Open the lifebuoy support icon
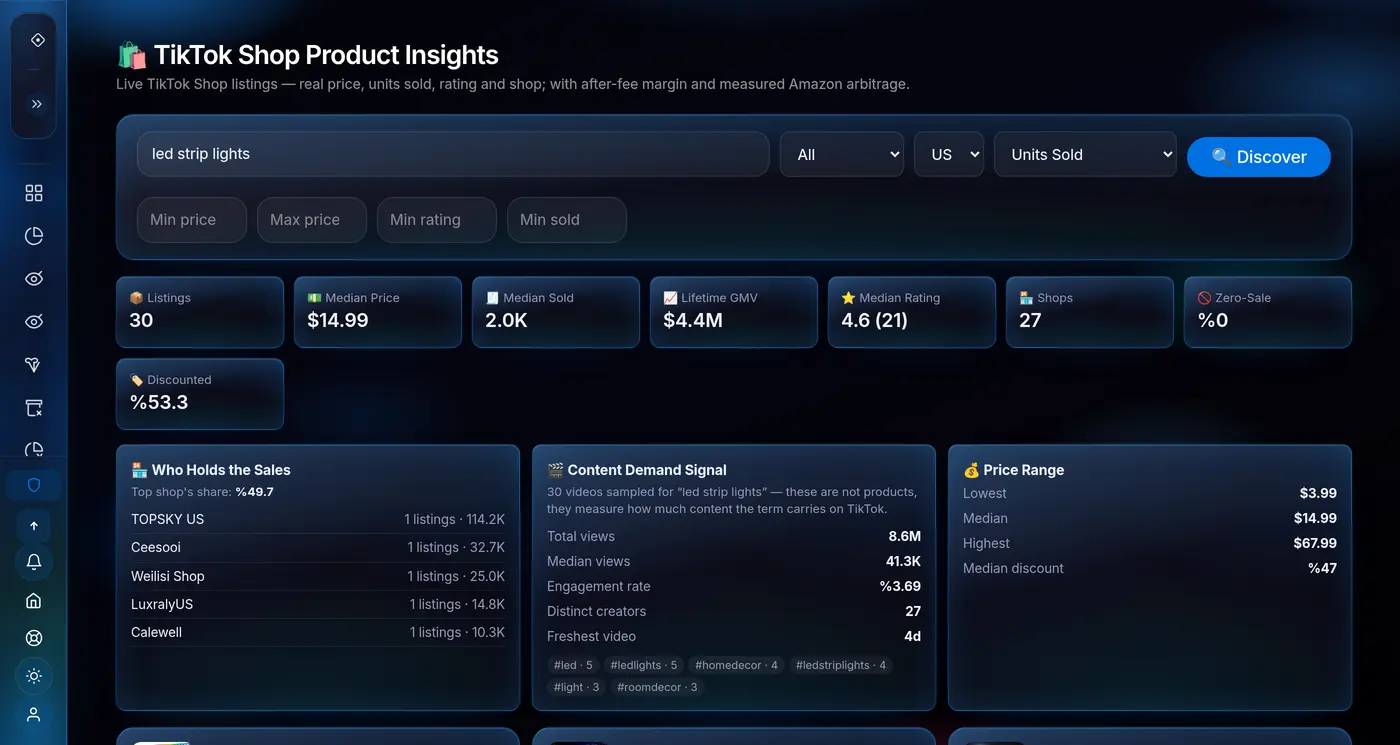This screenshot has height=745, width=1400. [34, 638]
